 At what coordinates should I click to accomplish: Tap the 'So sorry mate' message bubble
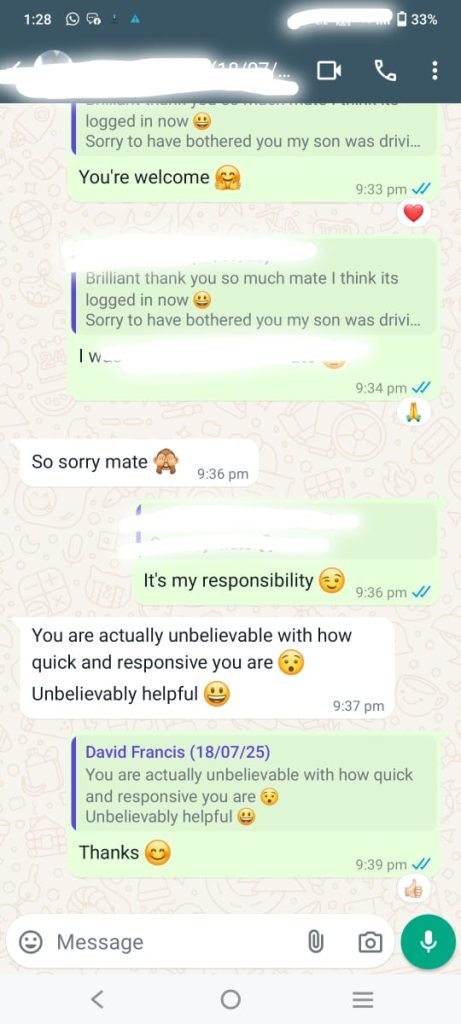point(140,463)
